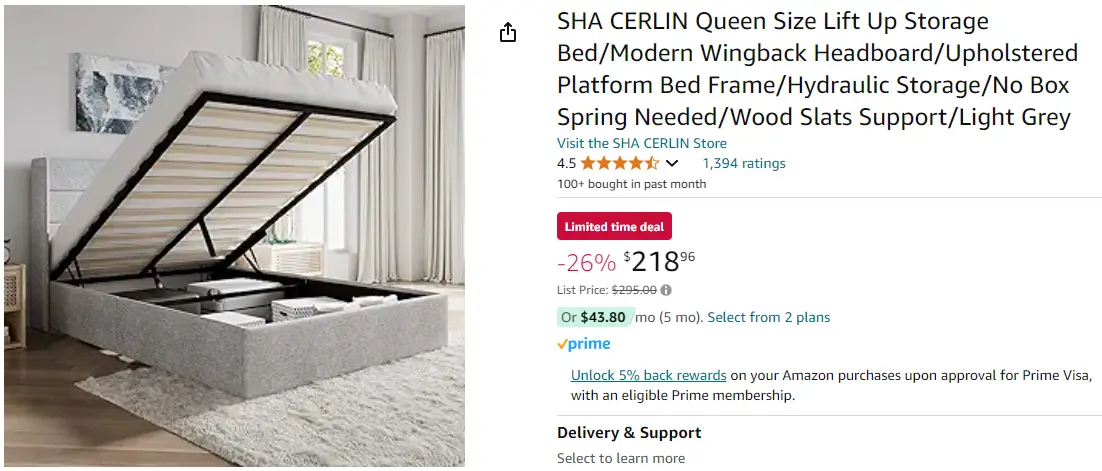
Task: Click the 4.5 rating number
Action: coord(566,163)
